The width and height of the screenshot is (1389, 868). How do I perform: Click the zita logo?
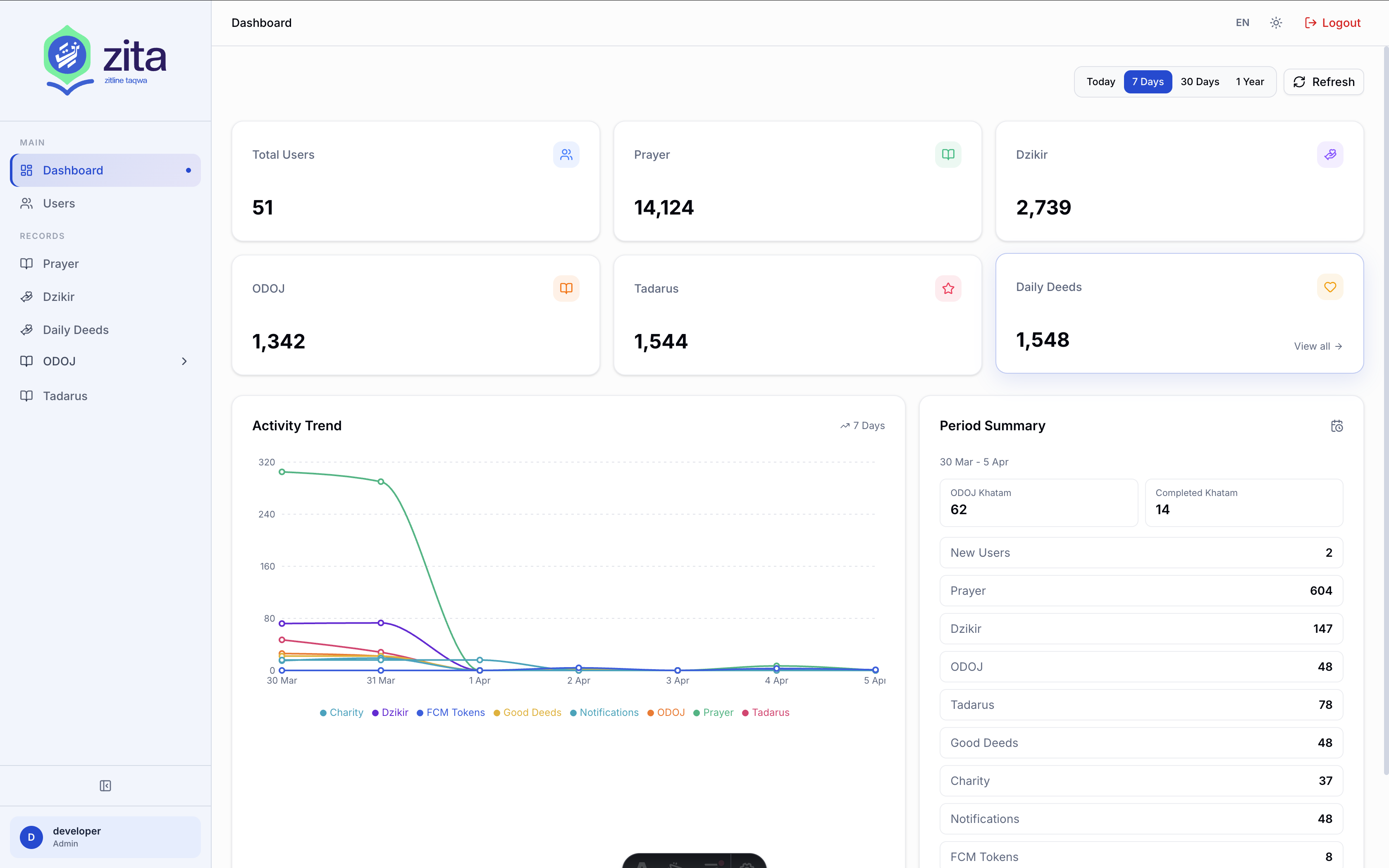(105, 60)
